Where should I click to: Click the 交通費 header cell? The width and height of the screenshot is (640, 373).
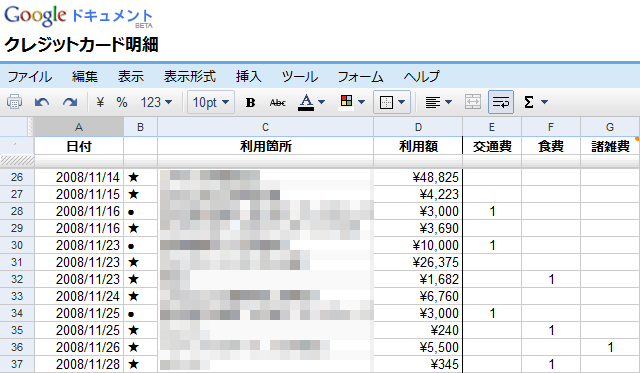[x=492, y=146]
